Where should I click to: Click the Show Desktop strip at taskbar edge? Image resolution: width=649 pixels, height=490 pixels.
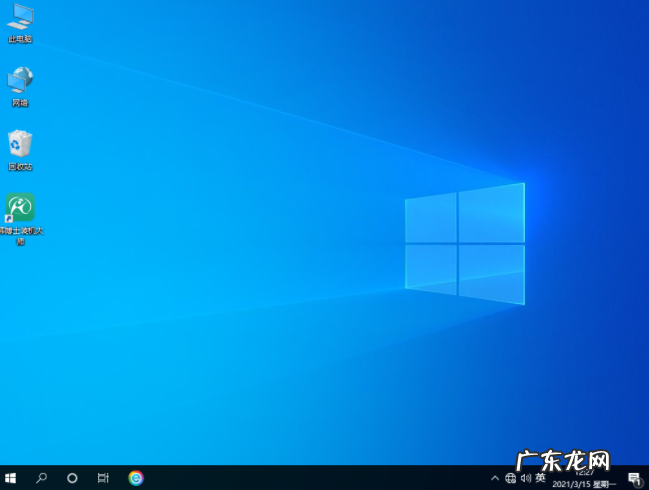point(647,478)
